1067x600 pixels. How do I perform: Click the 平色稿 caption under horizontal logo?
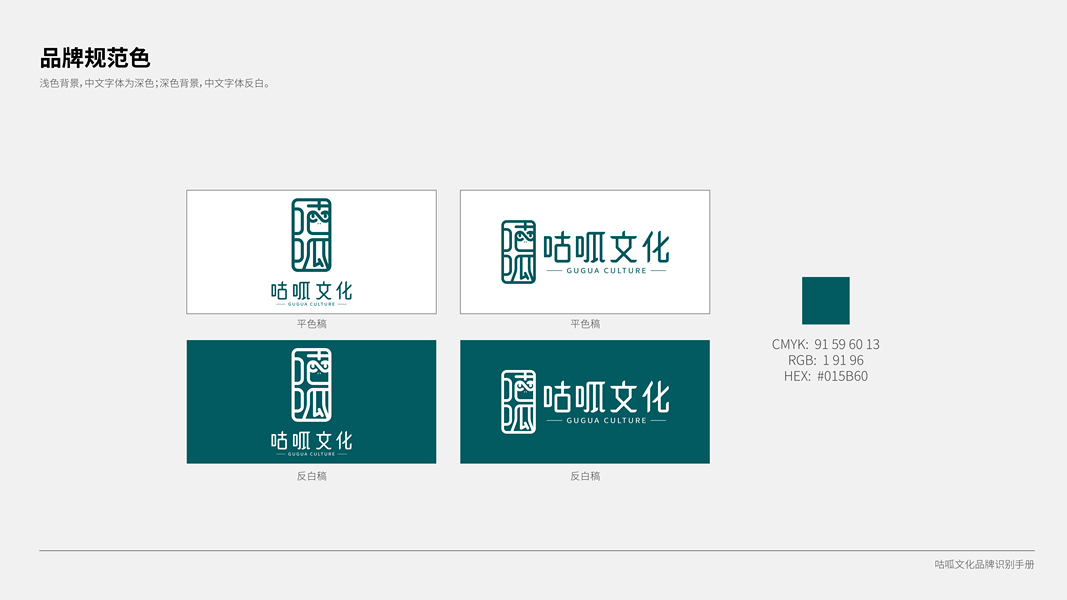(585, 324)
